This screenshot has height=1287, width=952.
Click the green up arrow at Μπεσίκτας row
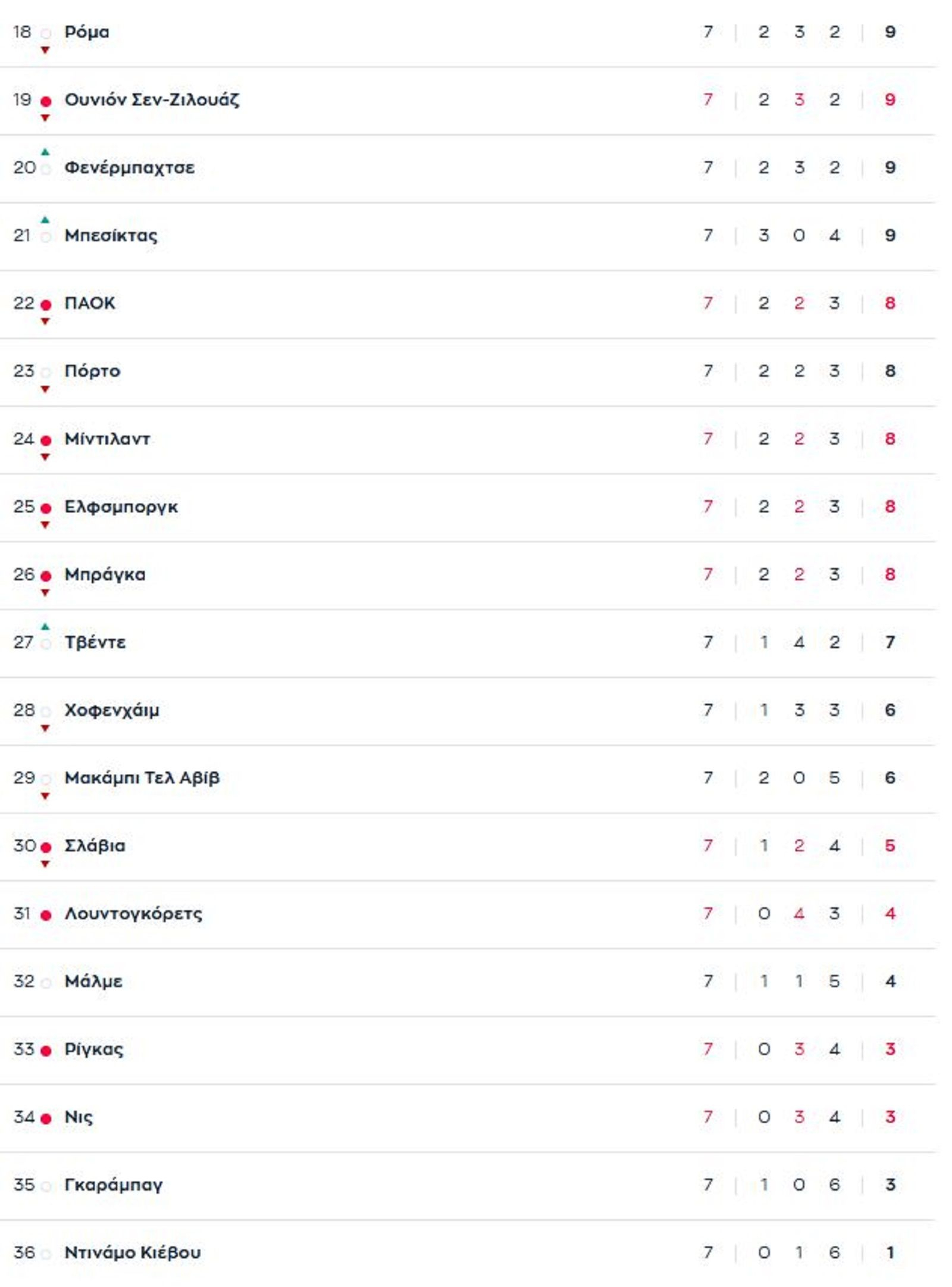click(x=45, y=220)
